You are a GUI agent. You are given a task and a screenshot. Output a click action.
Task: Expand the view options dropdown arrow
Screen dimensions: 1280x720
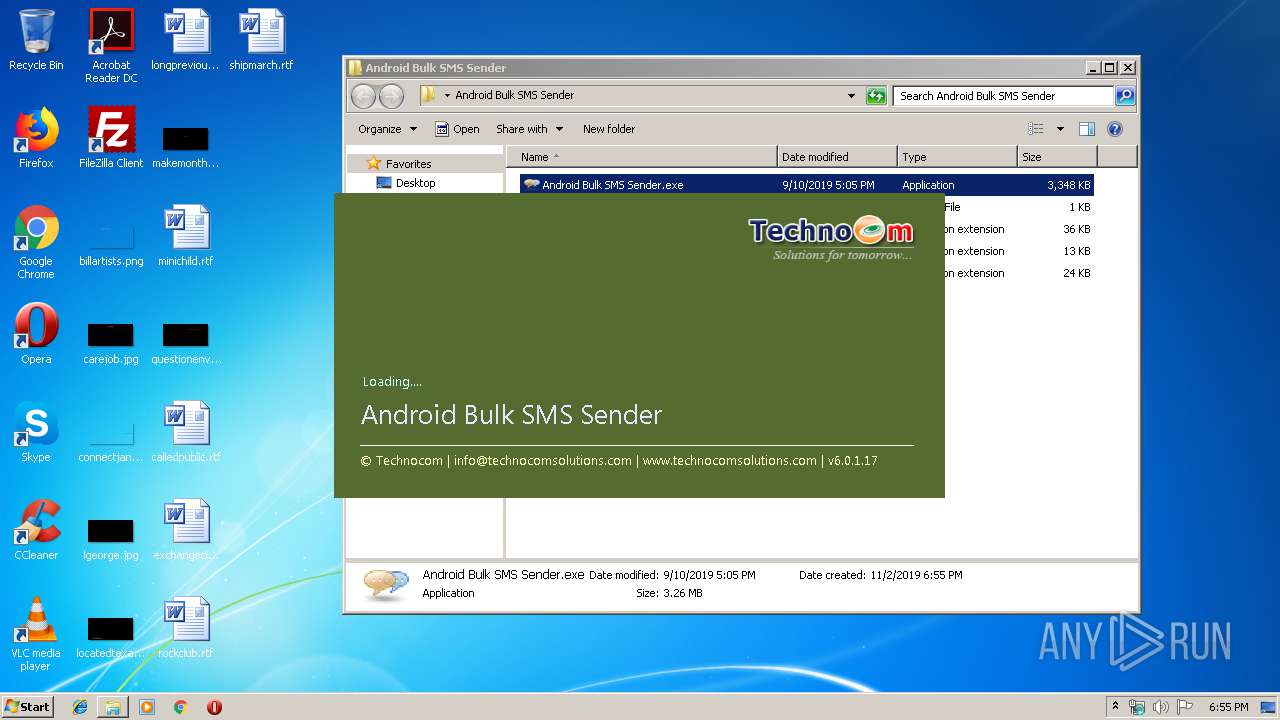(x=1060, y=129)
